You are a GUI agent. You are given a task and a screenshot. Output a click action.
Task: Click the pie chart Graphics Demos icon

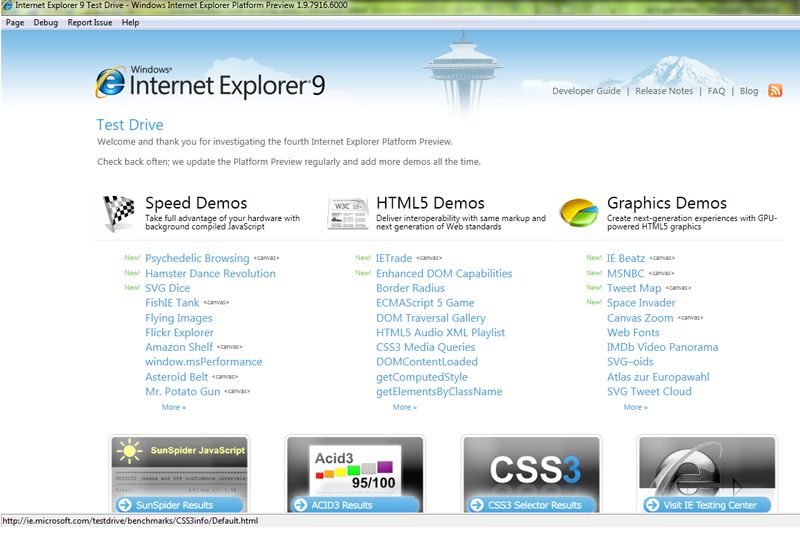579,212
